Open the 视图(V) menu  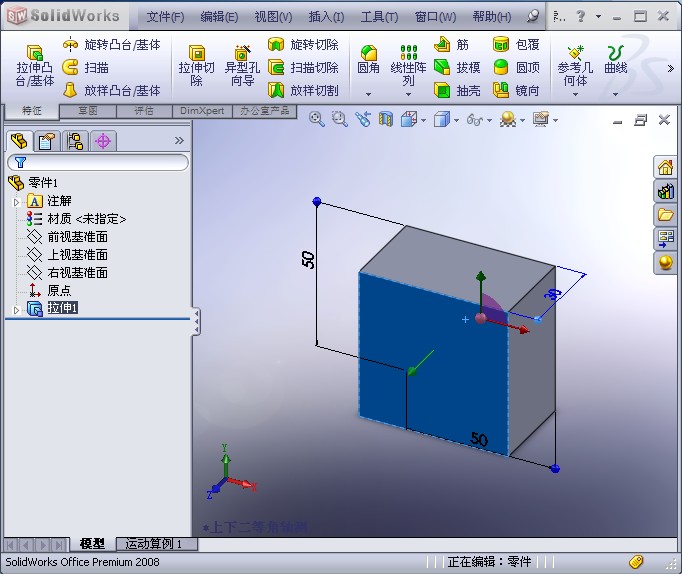point(273,17)
